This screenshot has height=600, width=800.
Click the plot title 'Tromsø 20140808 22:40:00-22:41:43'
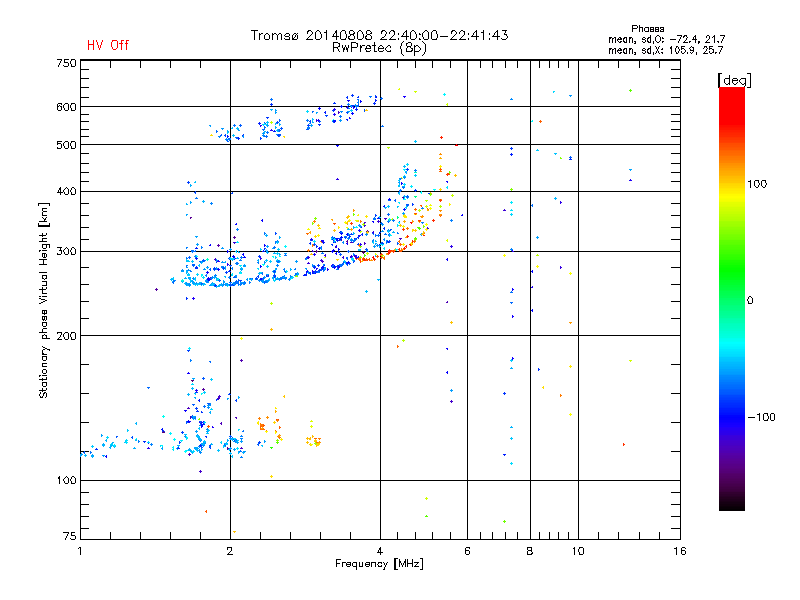coord(380,35)
